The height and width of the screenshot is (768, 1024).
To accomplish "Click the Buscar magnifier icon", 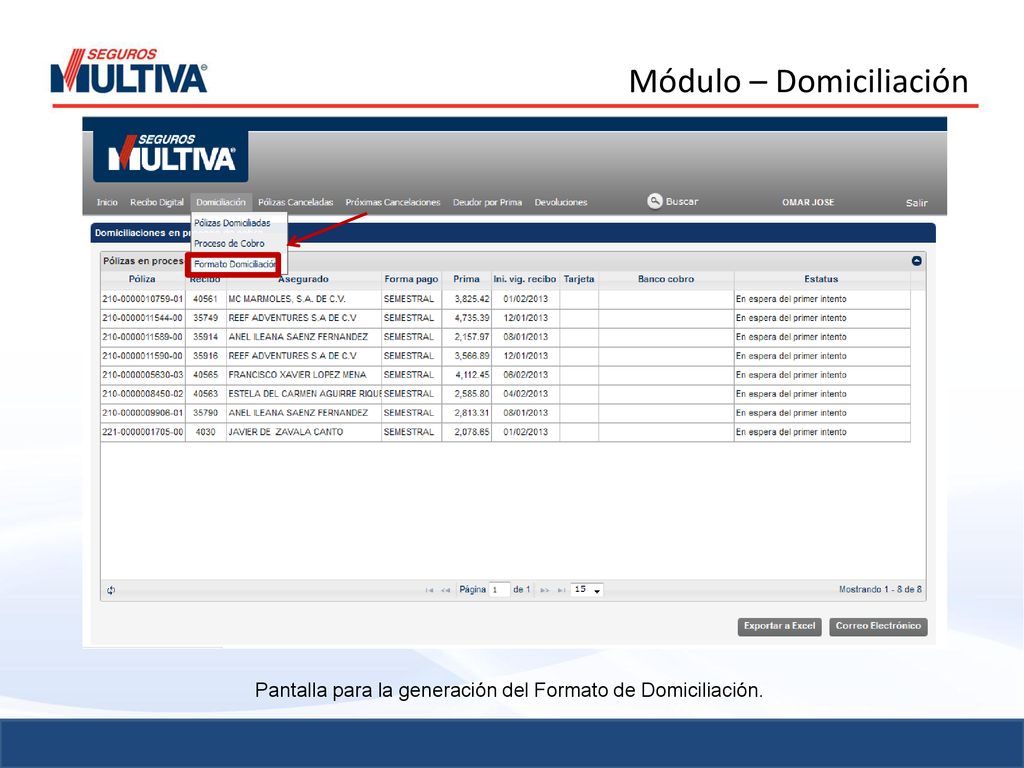I will pos(654,201).
